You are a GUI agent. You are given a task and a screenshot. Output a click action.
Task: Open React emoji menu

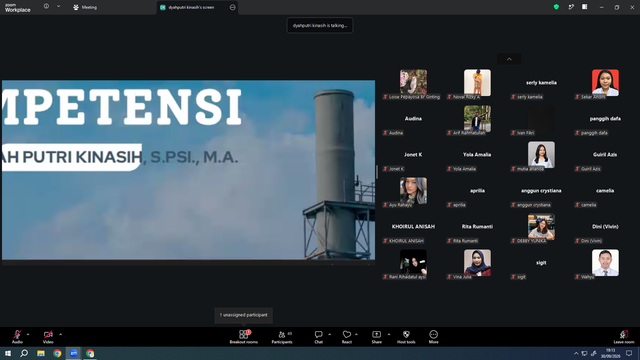tap(347, 337)
